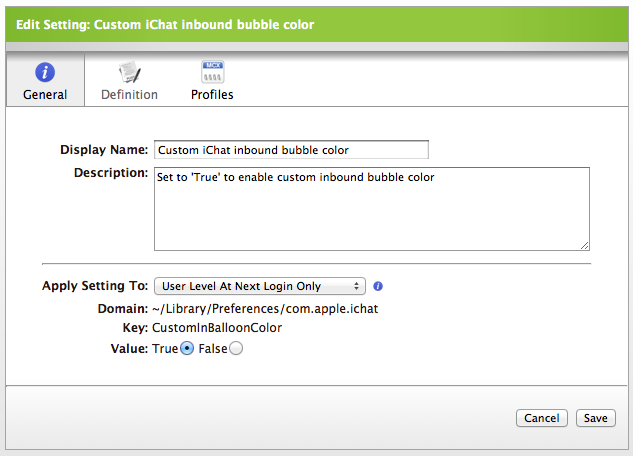The image size is (633, 456).
Task: Click the up-down arrows on the Apply Setting To dropdown
Action: (x=356, y=286)
